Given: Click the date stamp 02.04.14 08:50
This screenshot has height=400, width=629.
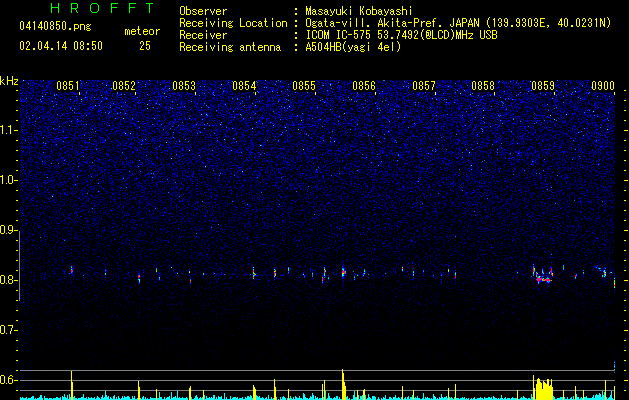Looking at the screenshot, I should [61, 46].
